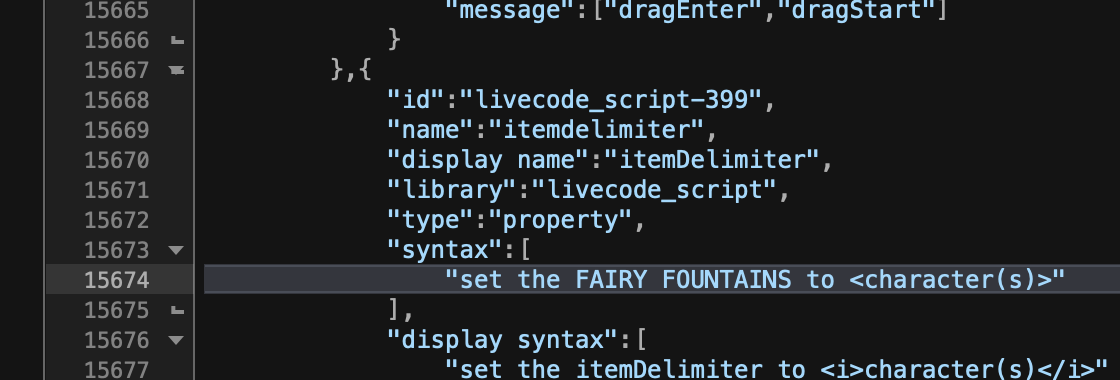
Task: Collapse the fold arrow at line 15673
Action: point(176,250)
